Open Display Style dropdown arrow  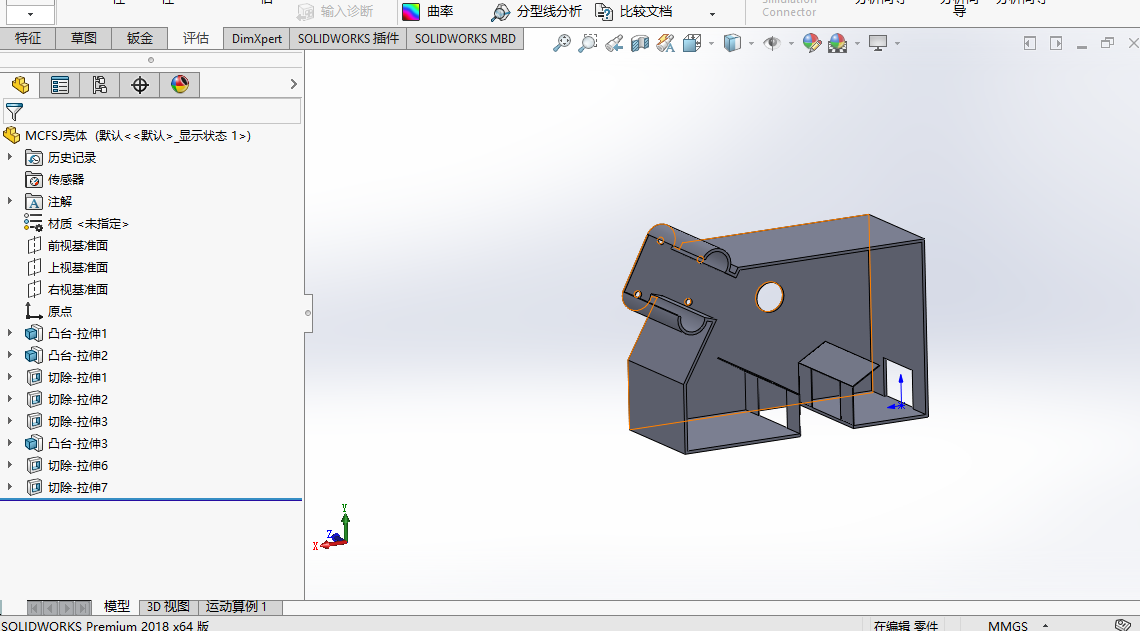[751, 44]
